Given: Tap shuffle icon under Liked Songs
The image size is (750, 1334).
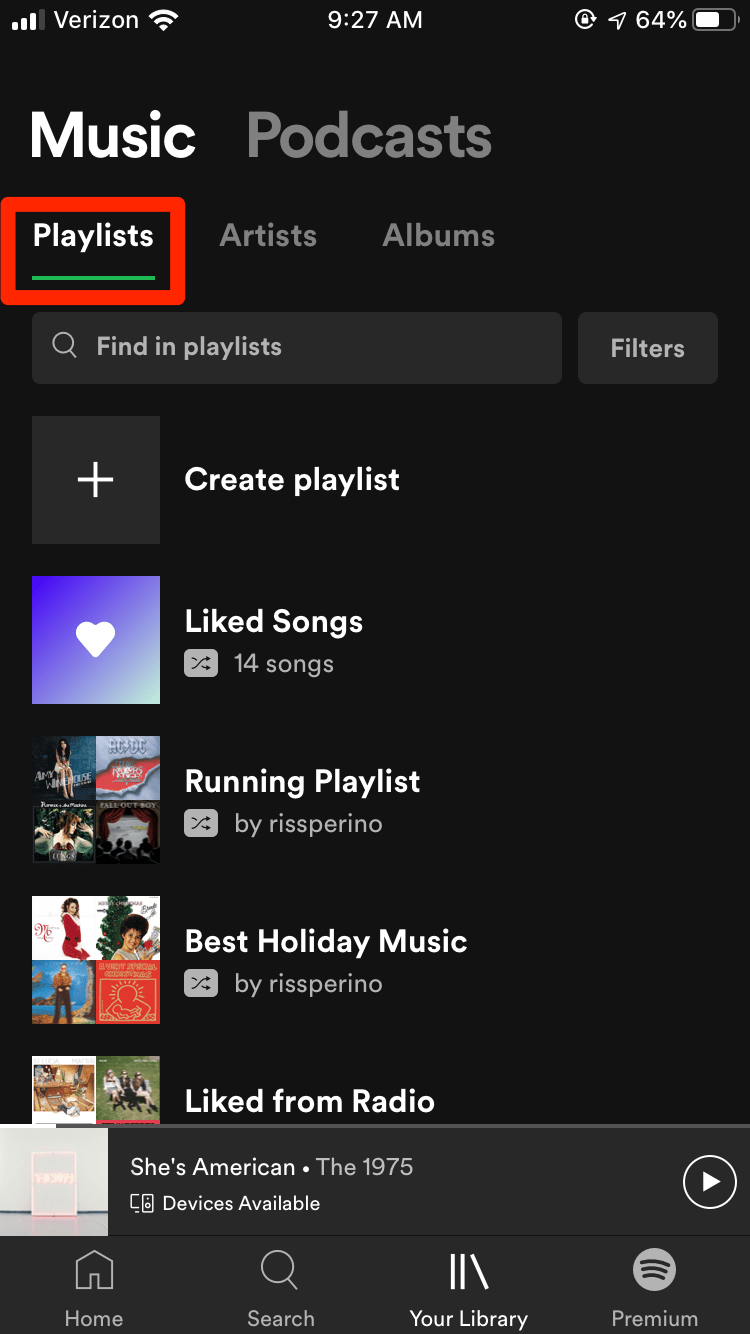Looking at the screenshot, I should coord(201,664).
